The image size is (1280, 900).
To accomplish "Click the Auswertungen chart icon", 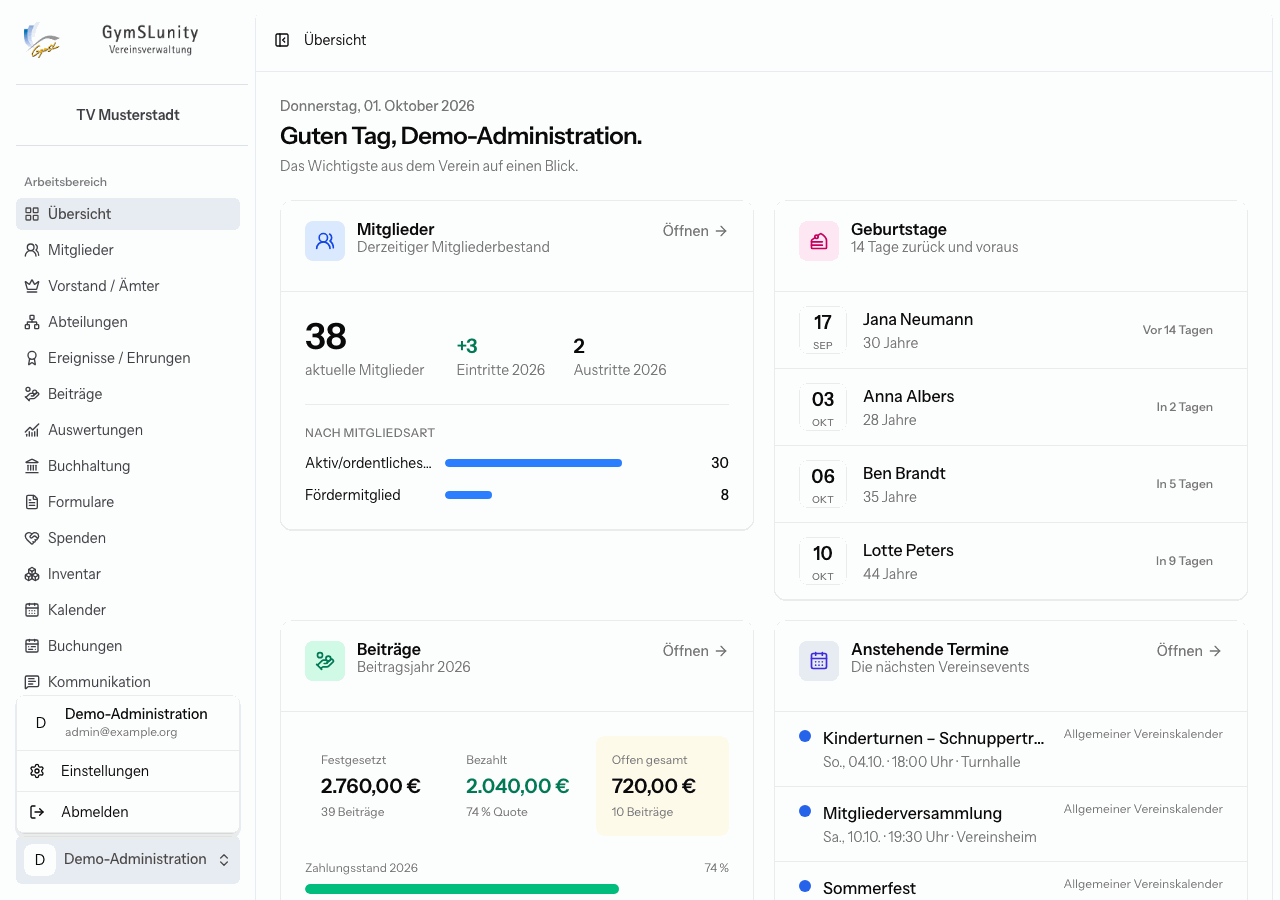I will 32,430.
